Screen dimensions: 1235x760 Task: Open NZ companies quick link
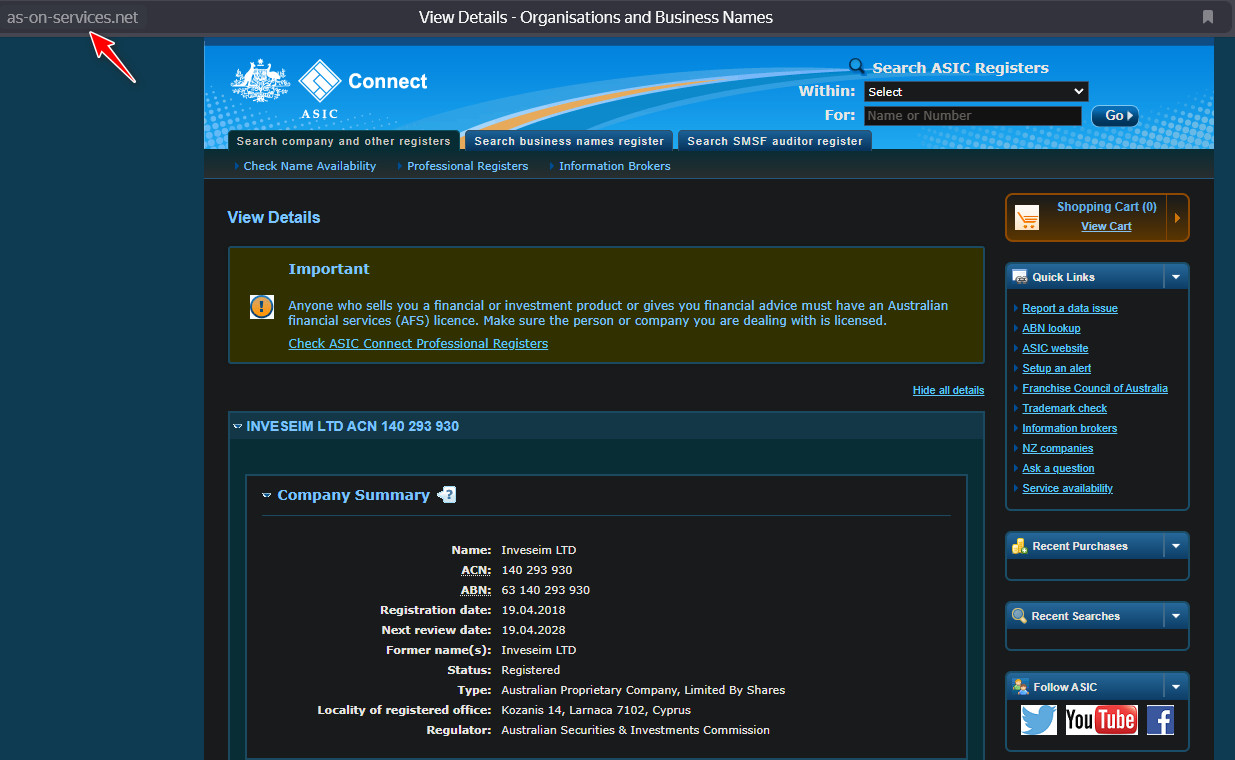pyautogui.click(x=1057, y=448)
